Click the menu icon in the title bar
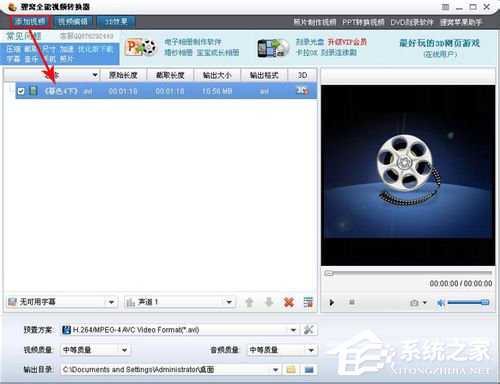Image resolution: width=500 pixels, height=384 pixels. click(445, 7)
